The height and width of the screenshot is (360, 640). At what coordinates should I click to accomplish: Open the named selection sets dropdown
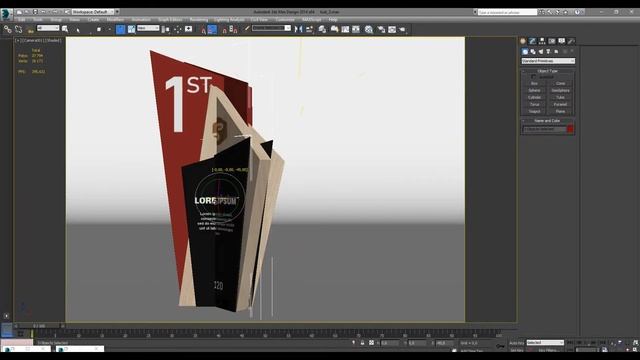click(271, 28)
